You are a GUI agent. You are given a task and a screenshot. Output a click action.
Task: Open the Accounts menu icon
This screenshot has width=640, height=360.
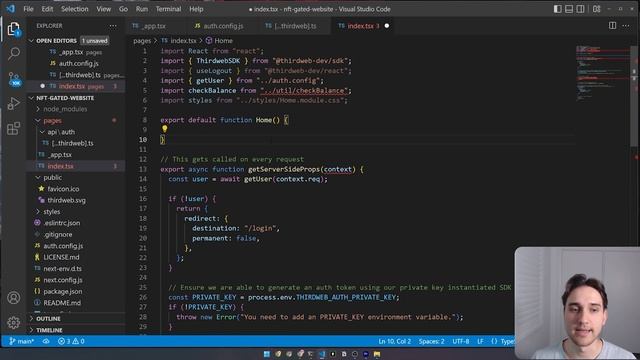[13, 298]
